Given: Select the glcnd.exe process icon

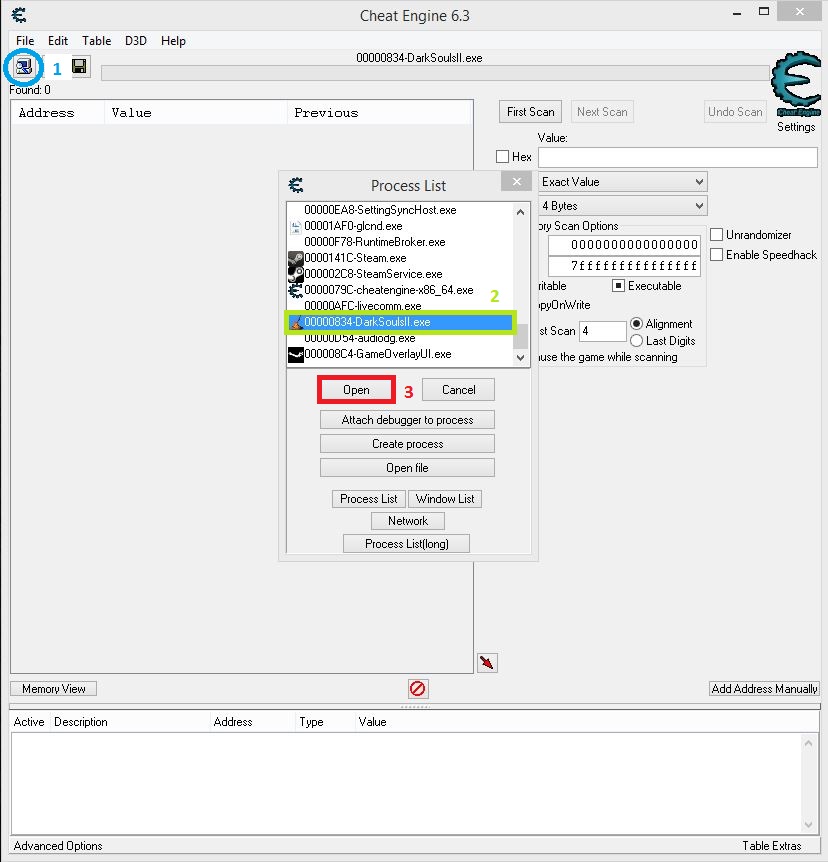Looking at the screenshot, I should click(296, 226).
